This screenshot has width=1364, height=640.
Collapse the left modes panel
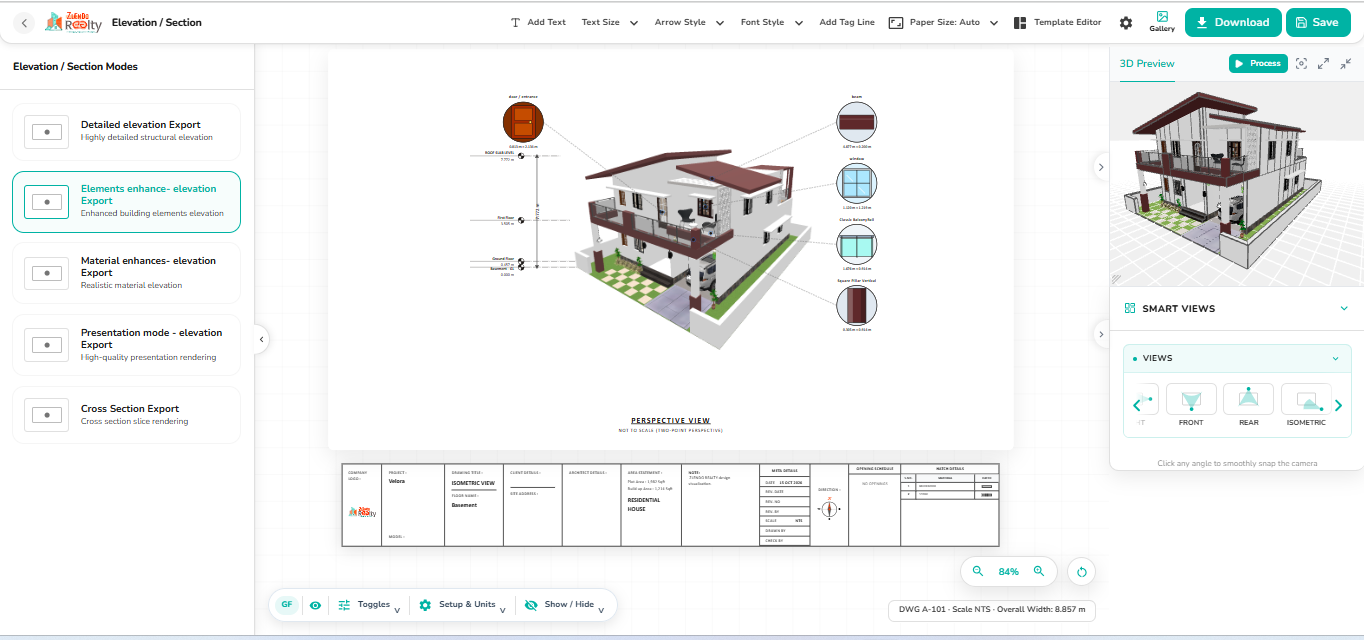[261, 340]
